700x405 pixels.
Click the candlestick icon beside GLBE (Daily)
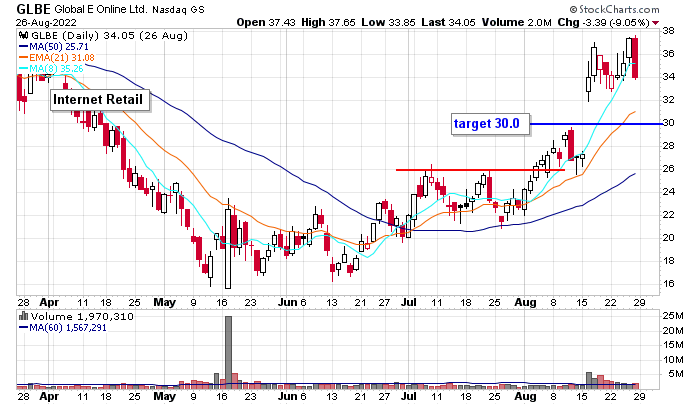(x=23, y=36)
